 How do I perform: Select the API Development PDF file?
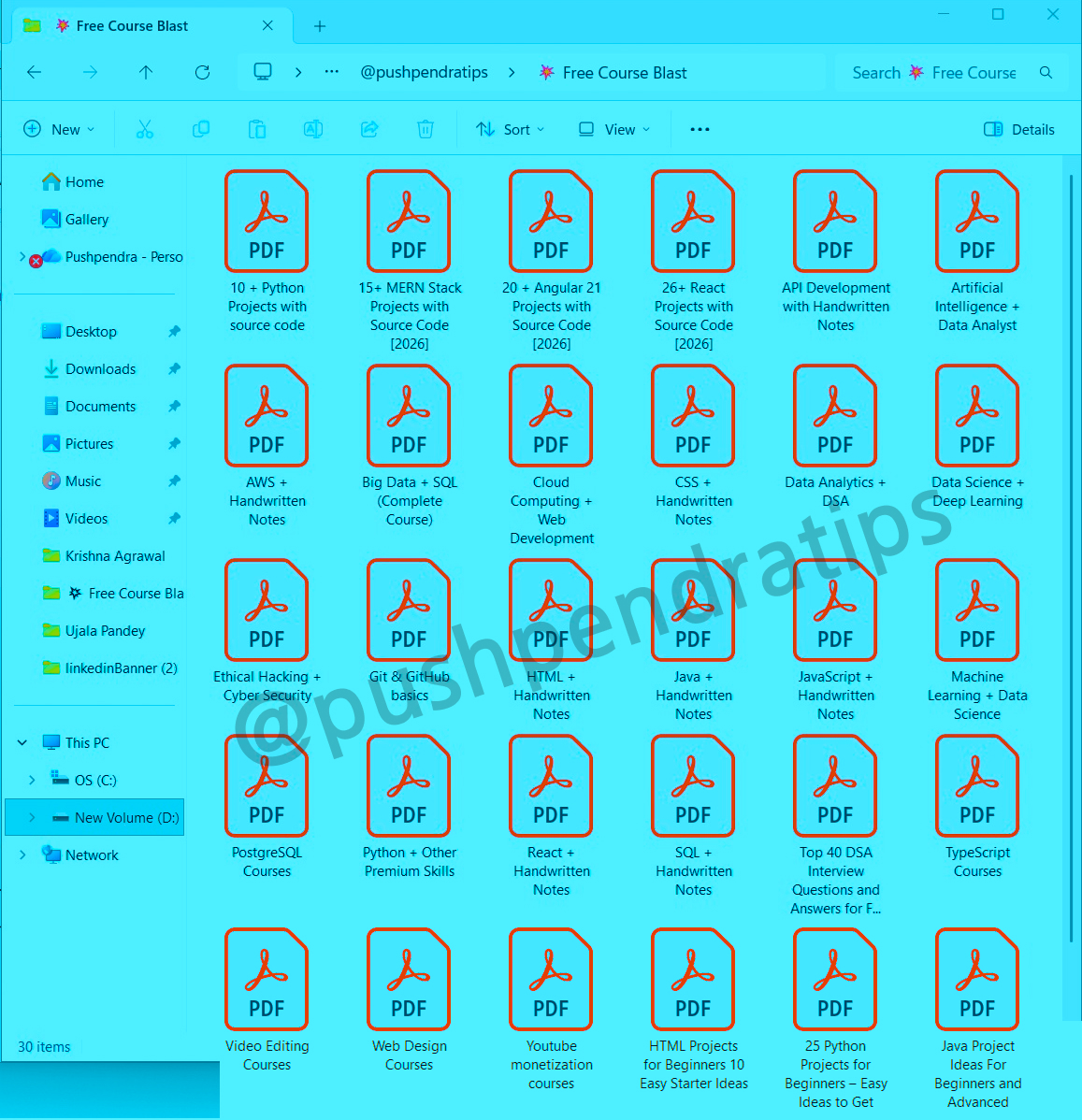(835, 251)
